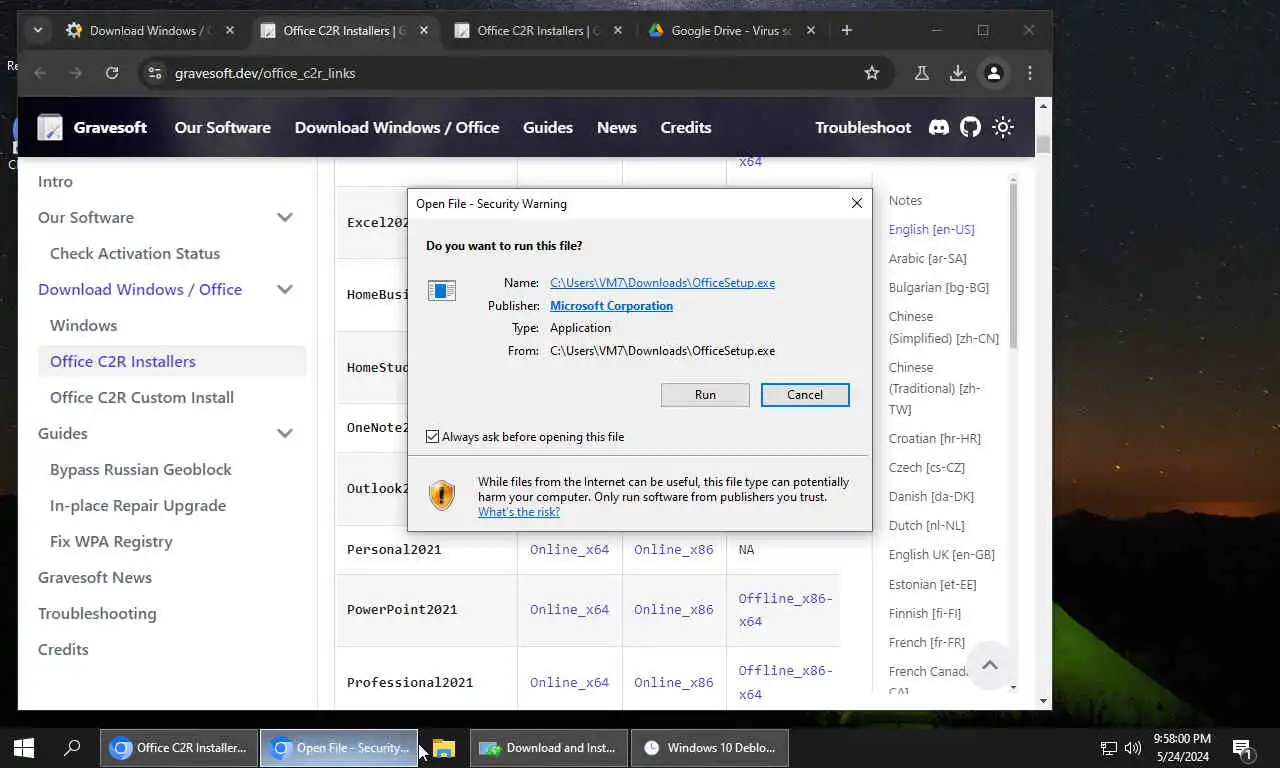Viewport: 1280px width, 768px height.
Task: Open Troubleshoot in top navigation
Action: pos(863,127)
